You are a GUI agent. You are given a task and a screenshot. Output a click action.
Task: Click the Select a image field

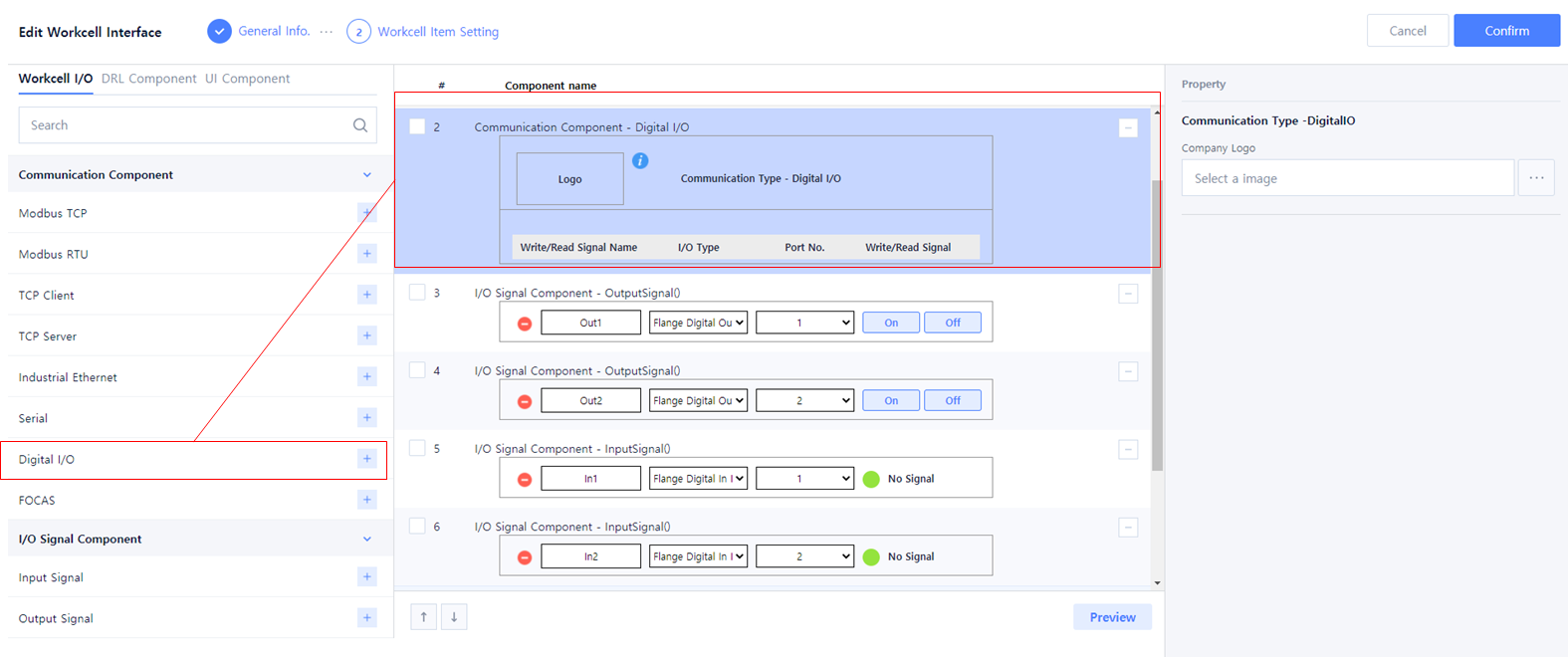click(1347, 178)
